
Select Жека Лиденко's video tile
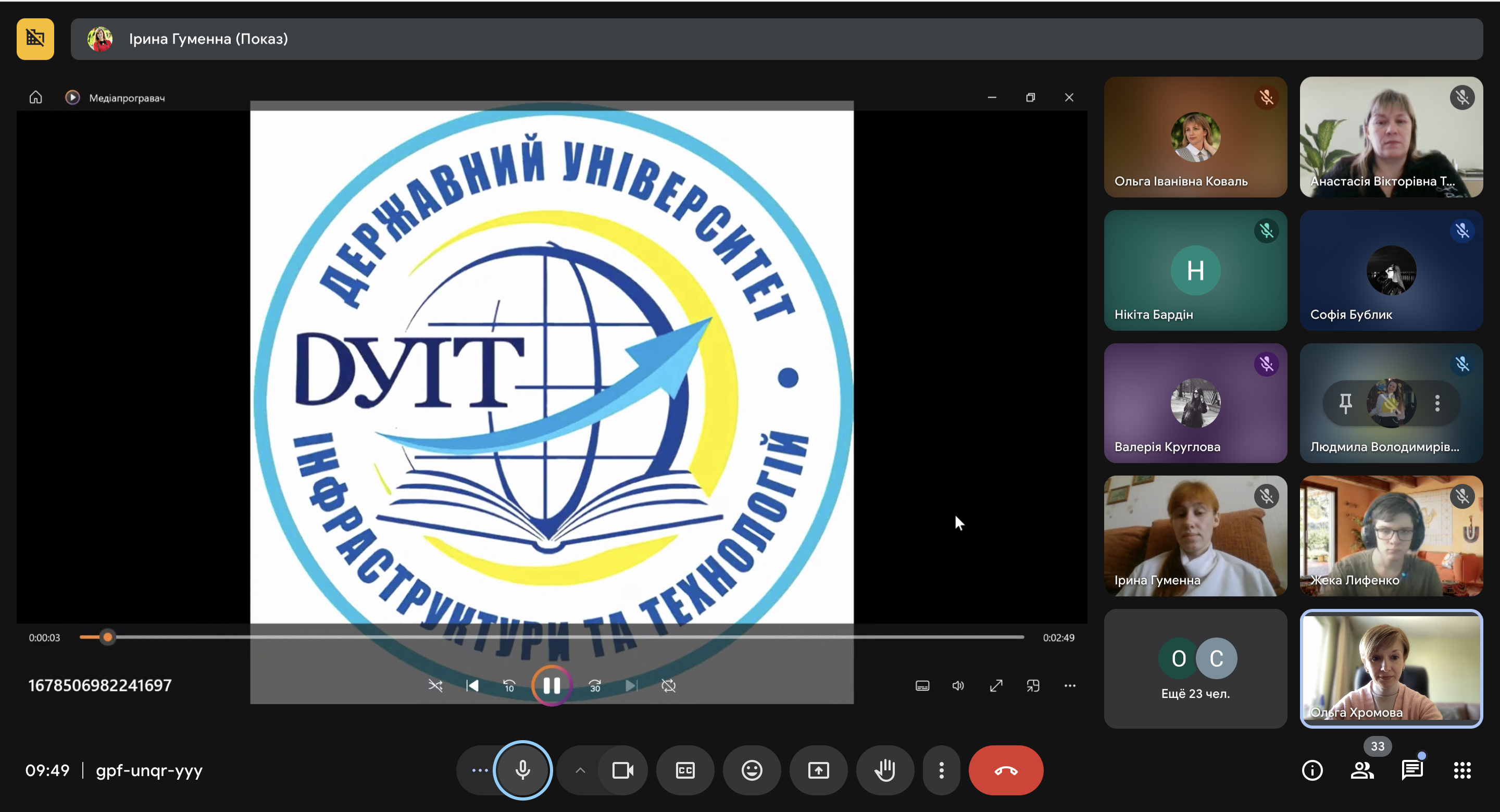(1391, 536)
